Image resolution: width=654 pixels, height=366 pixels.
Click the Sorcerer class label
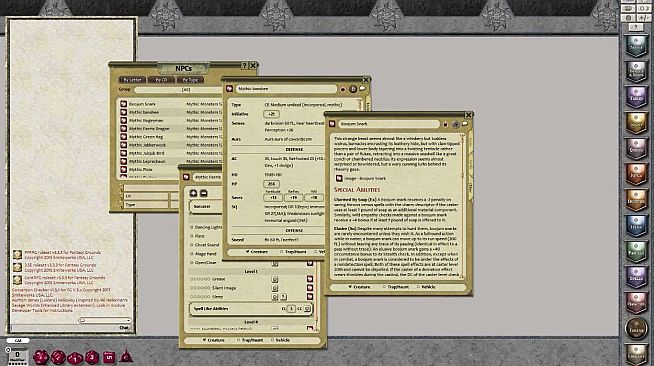pyautogui.click(x=202, y=206)
